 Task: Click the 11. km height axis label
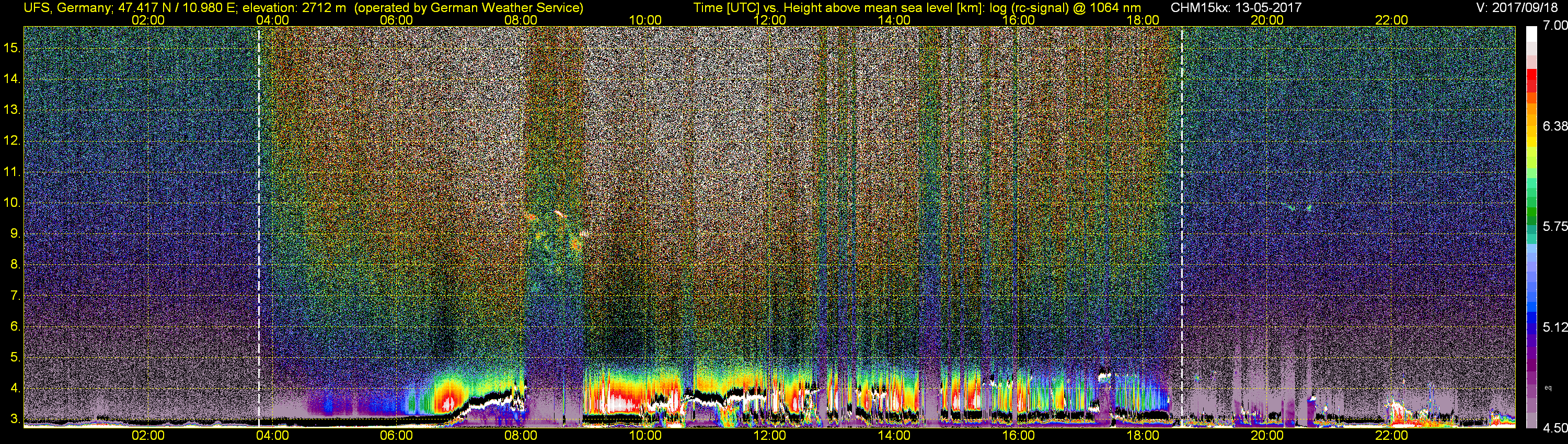(x=11, y=171)
